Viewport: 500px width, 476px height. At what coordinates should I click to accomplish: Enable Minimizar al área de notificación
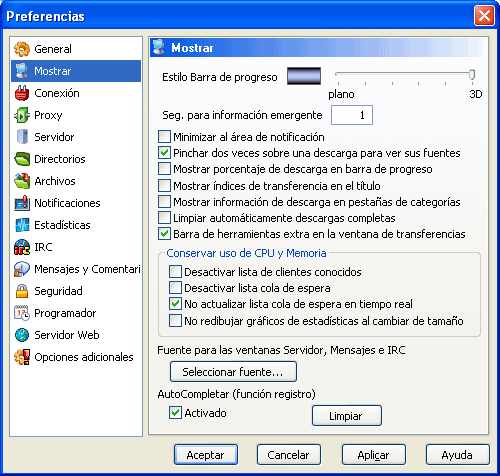pos(164,137)
